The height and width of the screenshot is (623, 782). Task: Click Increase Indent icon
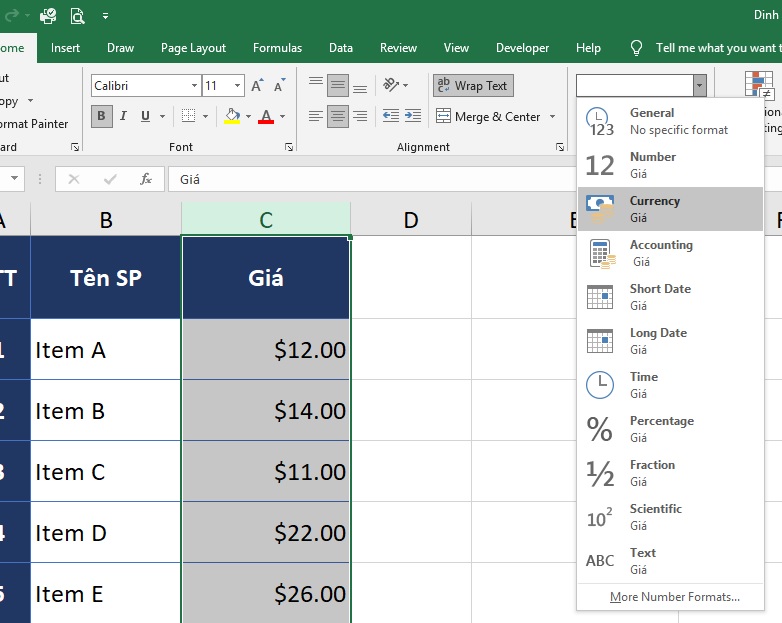pyautogui.click(x=413, y=116)
